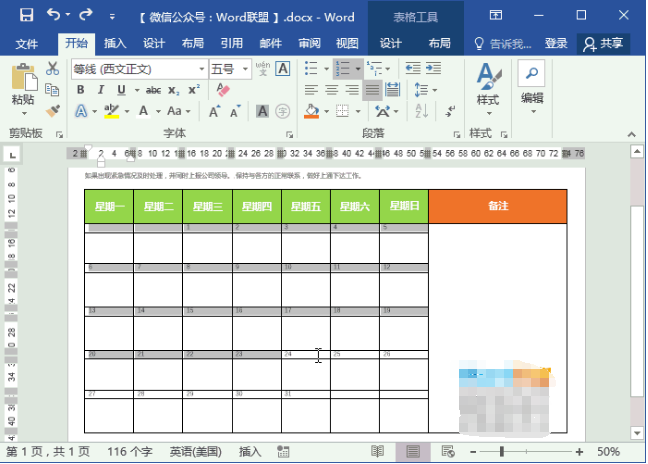Image resolution: width=648 pixels, height=464 pixels.
Task: Click the 告诉我 tell me search box
Action: [503, 43]
